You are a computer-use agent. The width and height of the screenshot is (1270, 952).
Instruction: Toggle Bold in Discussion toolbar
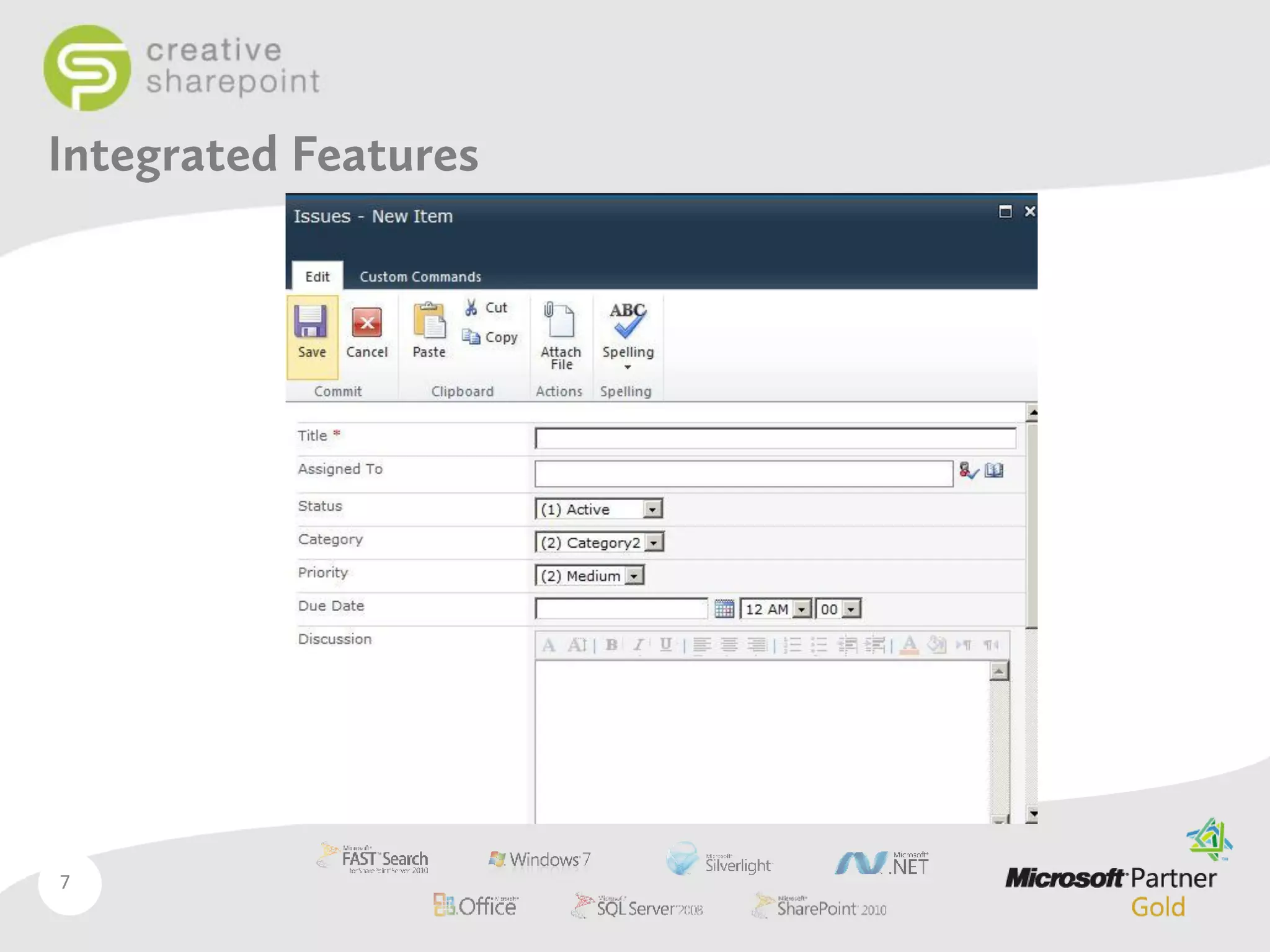coord(611,645)
